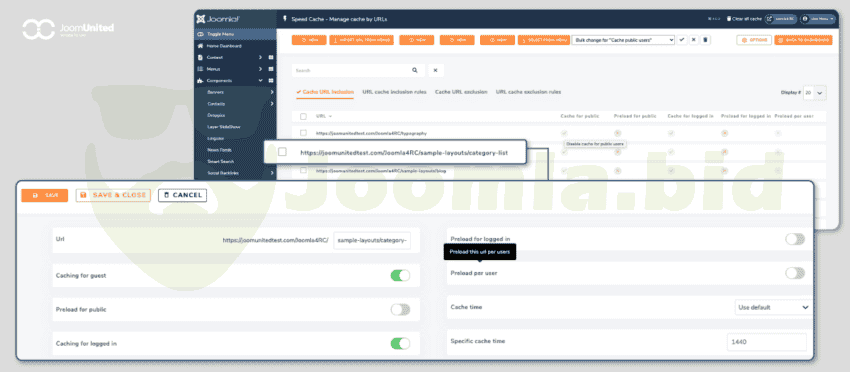The image size is (850, 372).
Task: Switch to the Cache URL exclusion tab
Action: (461, 92)
